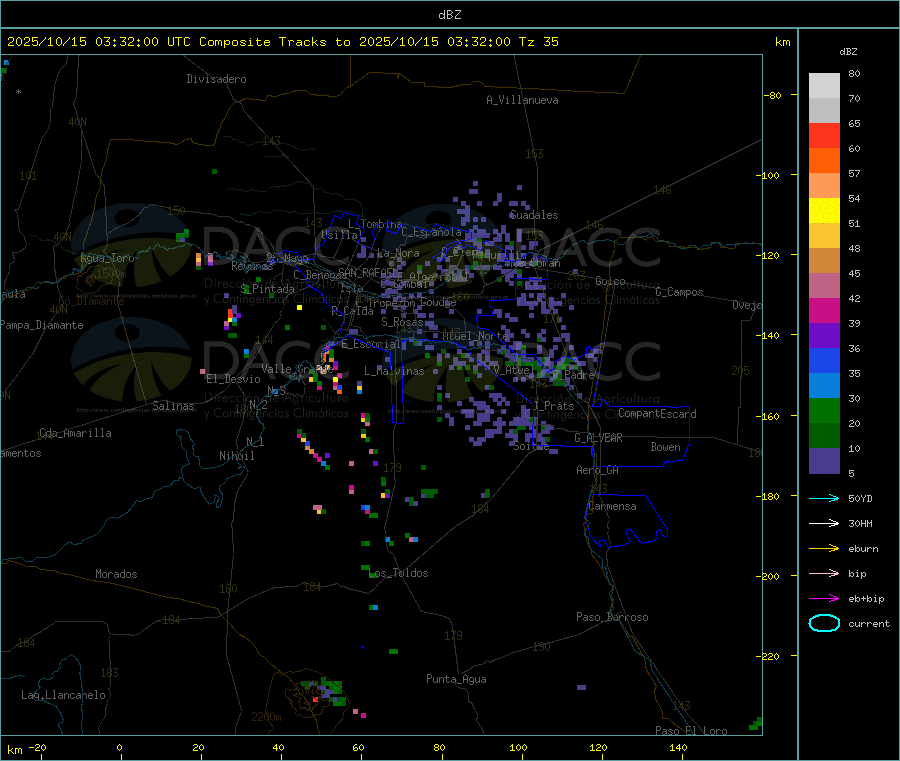
Task: Click the pink bip arrow legend icon
Action: 824,573
